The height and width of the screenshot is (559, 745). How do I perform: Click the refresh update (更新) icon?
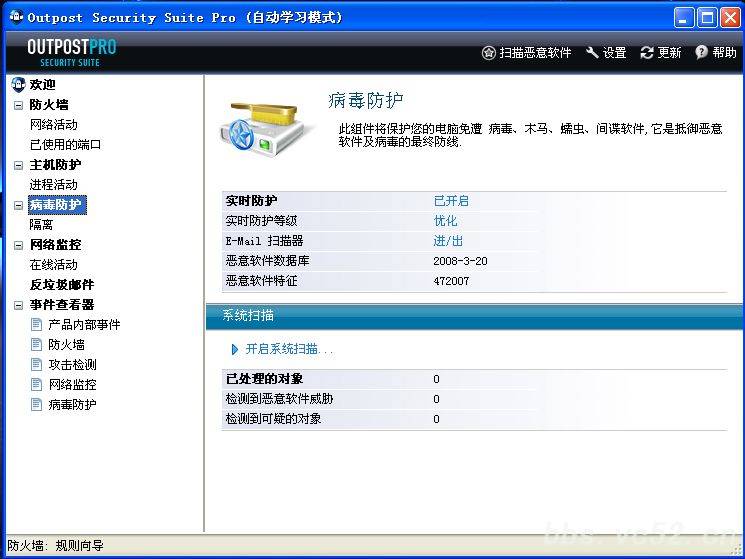pyautogui.click(x=647, y=53)
